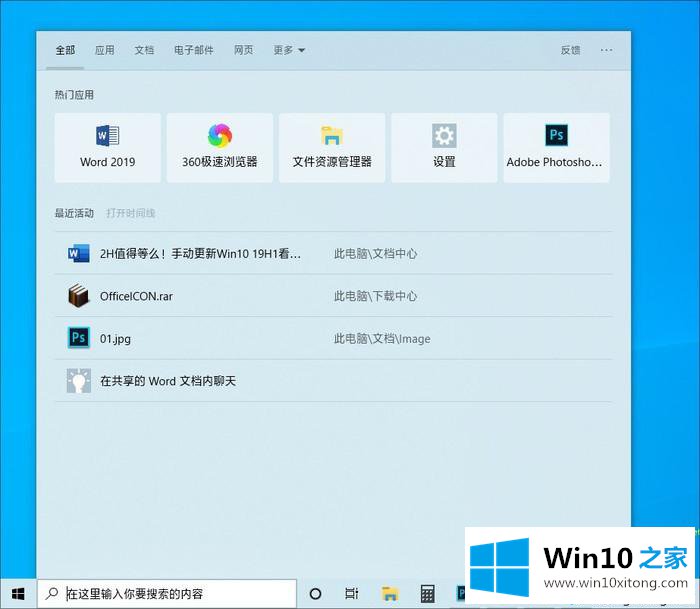Click the path 此电脑\下载中心

coord(375,296)
